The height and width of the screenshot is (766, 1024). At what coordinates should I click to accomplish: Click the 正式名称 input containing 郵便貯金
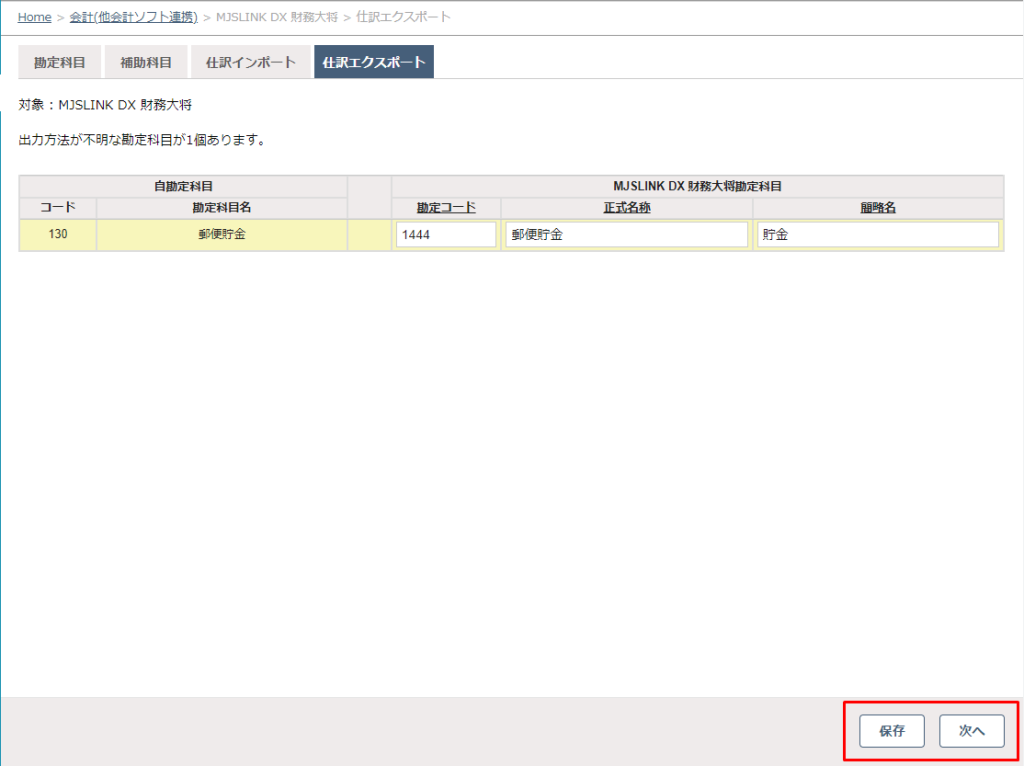(626, 235)
